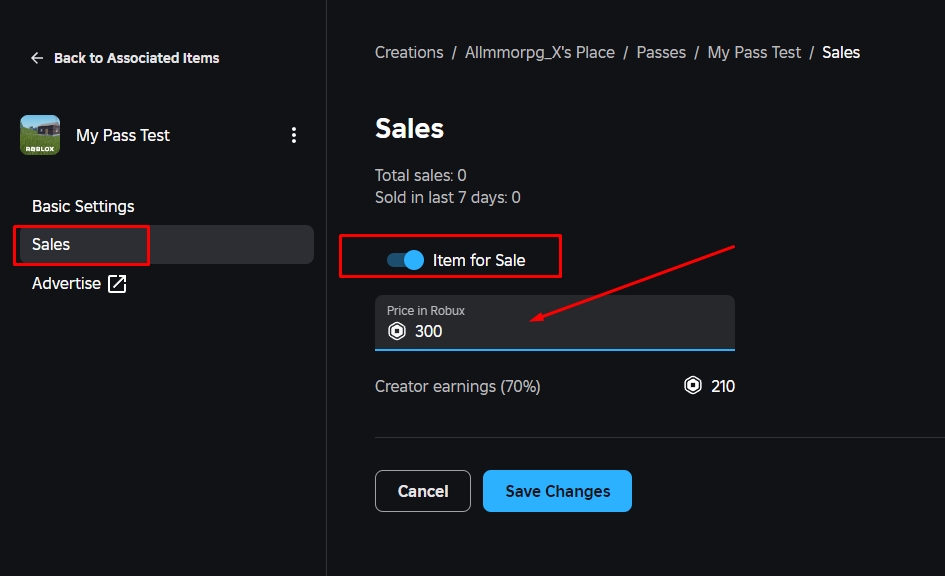
Task: Click Back to Associated Items link
Action: click(136, 58)
